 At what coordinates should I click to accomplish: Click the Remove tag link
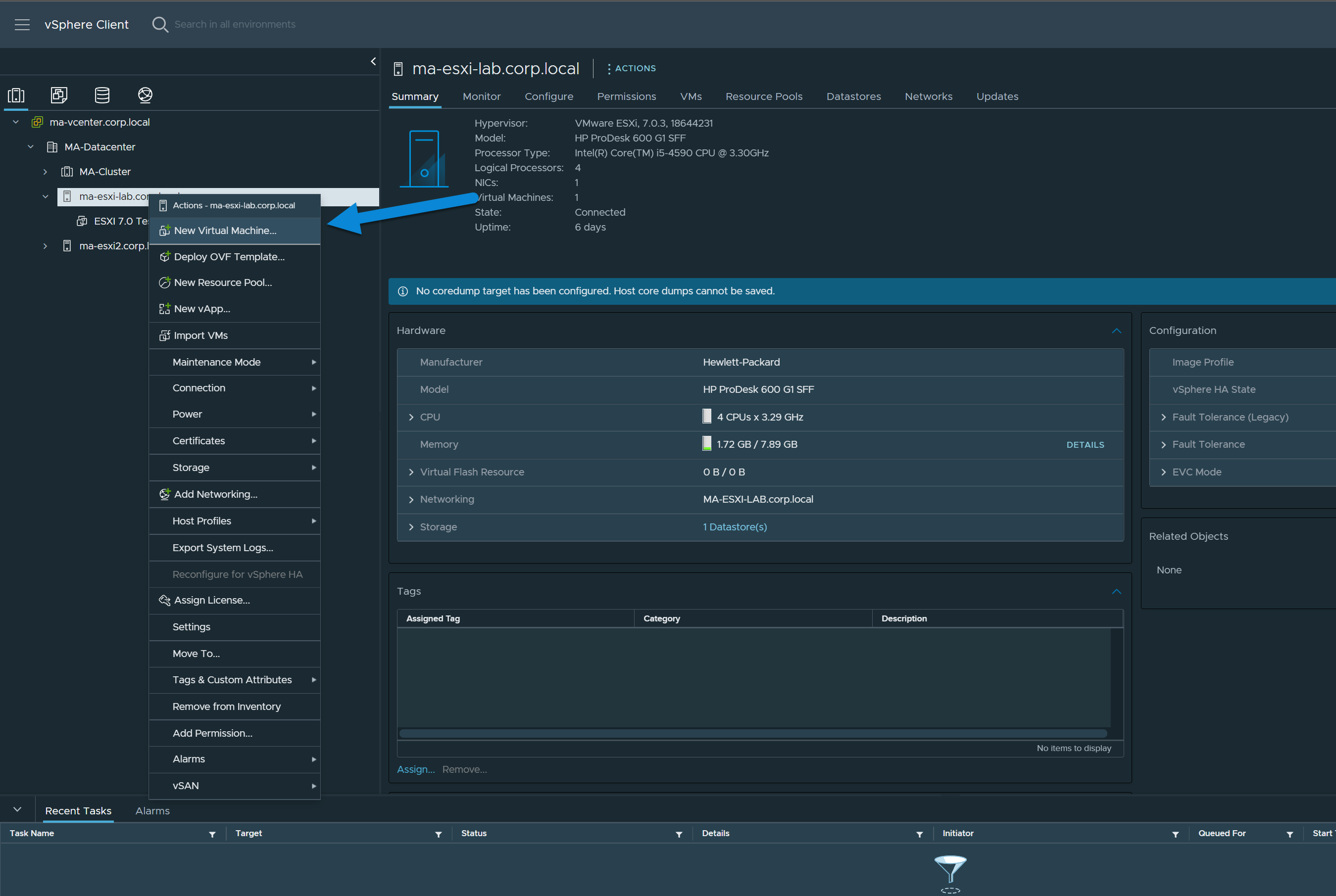[464, 770]
